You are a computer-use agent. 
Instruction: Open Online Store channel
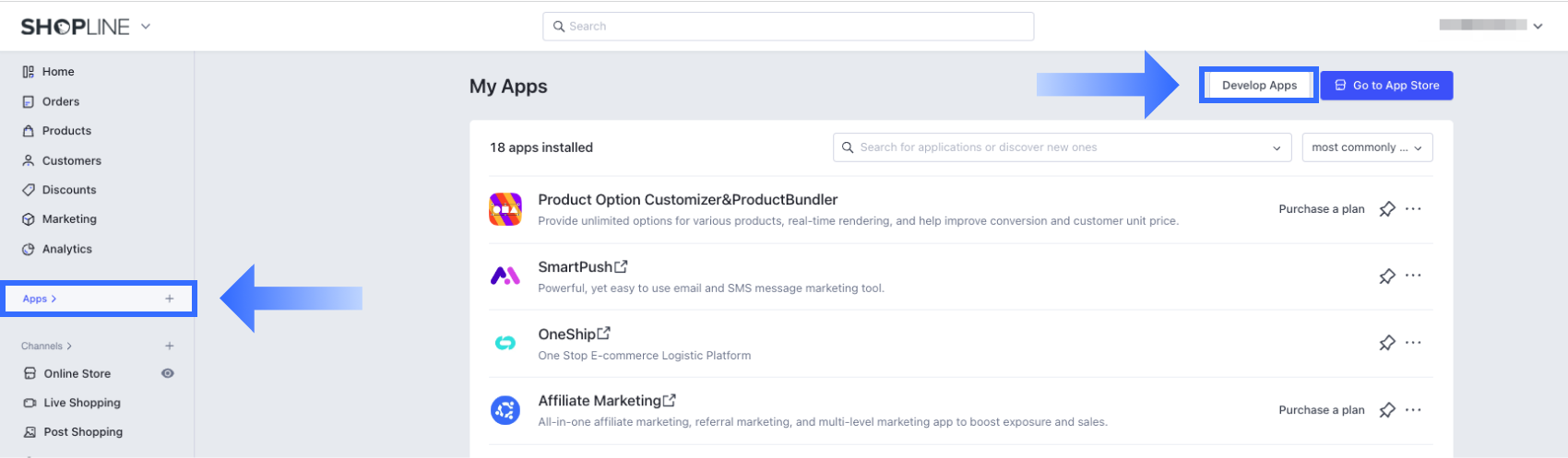[x=77, y=374]
